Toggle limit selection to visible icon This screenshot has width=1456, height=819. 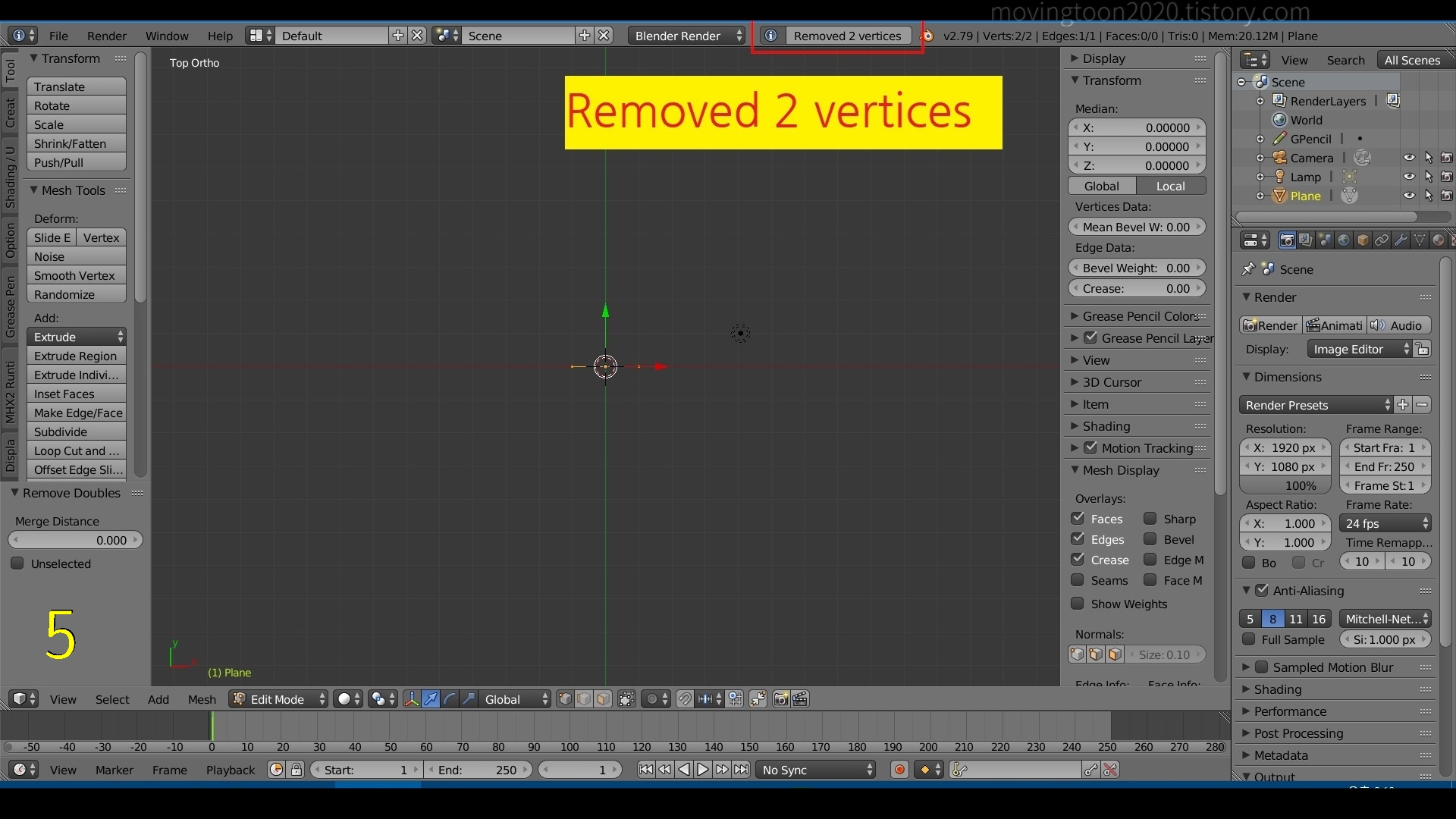(x=626, y=699)
